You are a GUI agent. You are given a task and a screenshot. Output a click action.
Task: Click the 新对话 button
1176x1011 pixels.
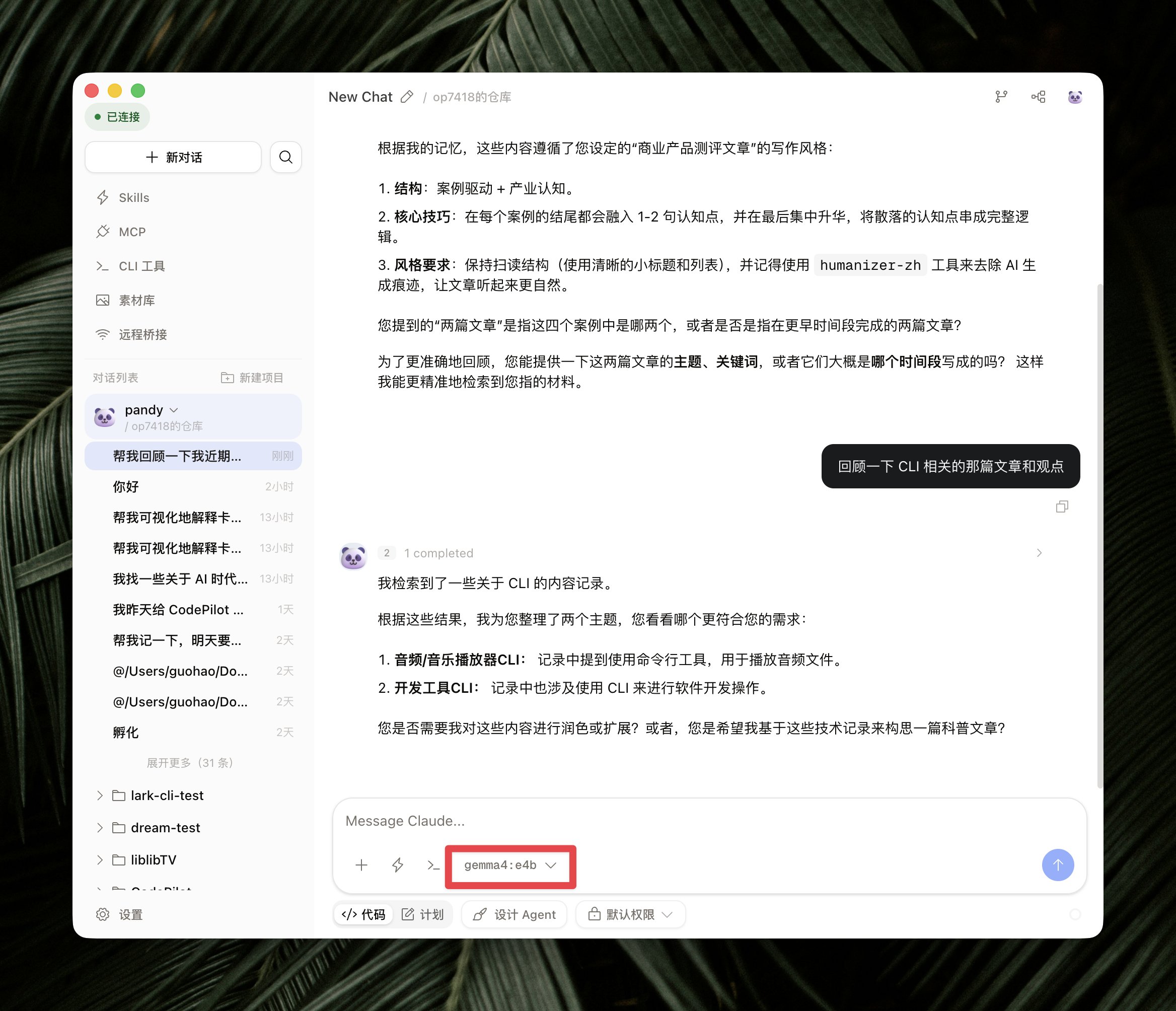(173, 157)
